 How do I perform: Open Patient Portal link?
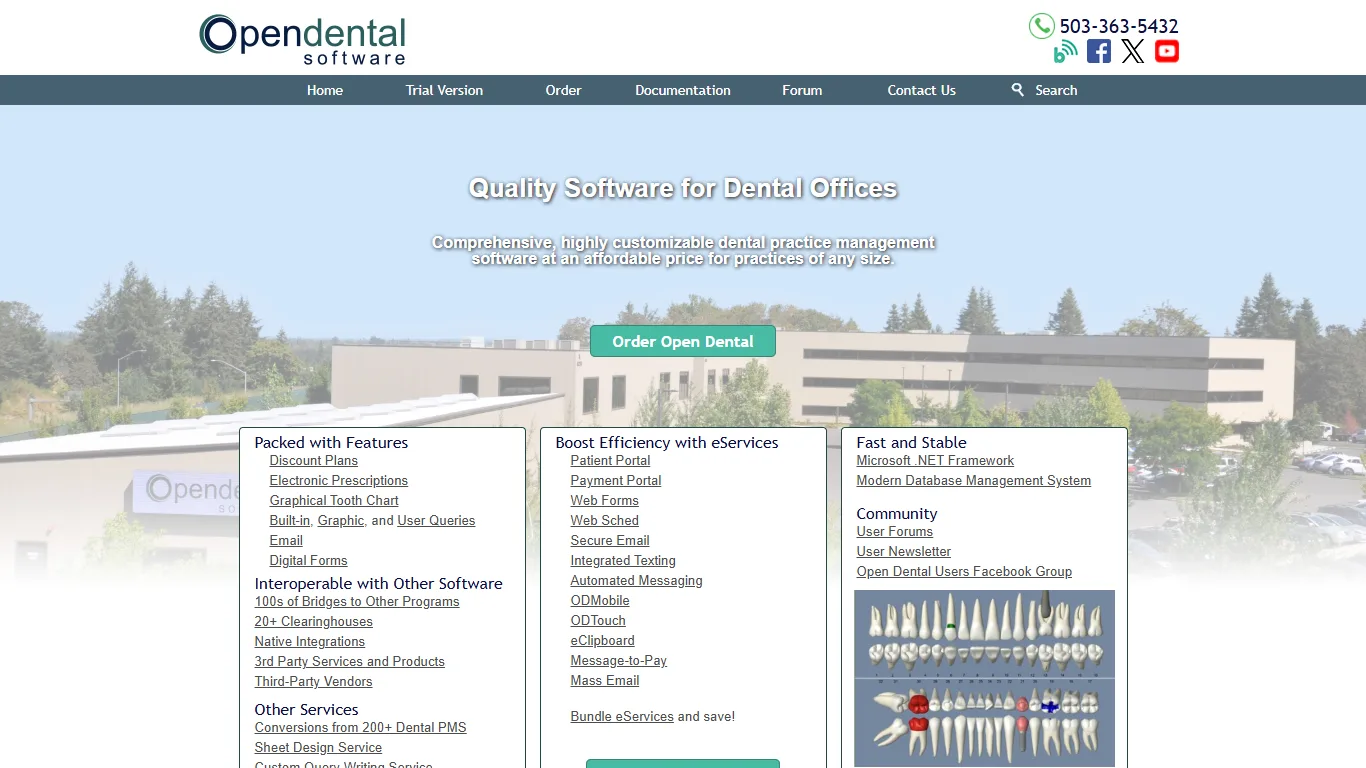tap(610, 461)
